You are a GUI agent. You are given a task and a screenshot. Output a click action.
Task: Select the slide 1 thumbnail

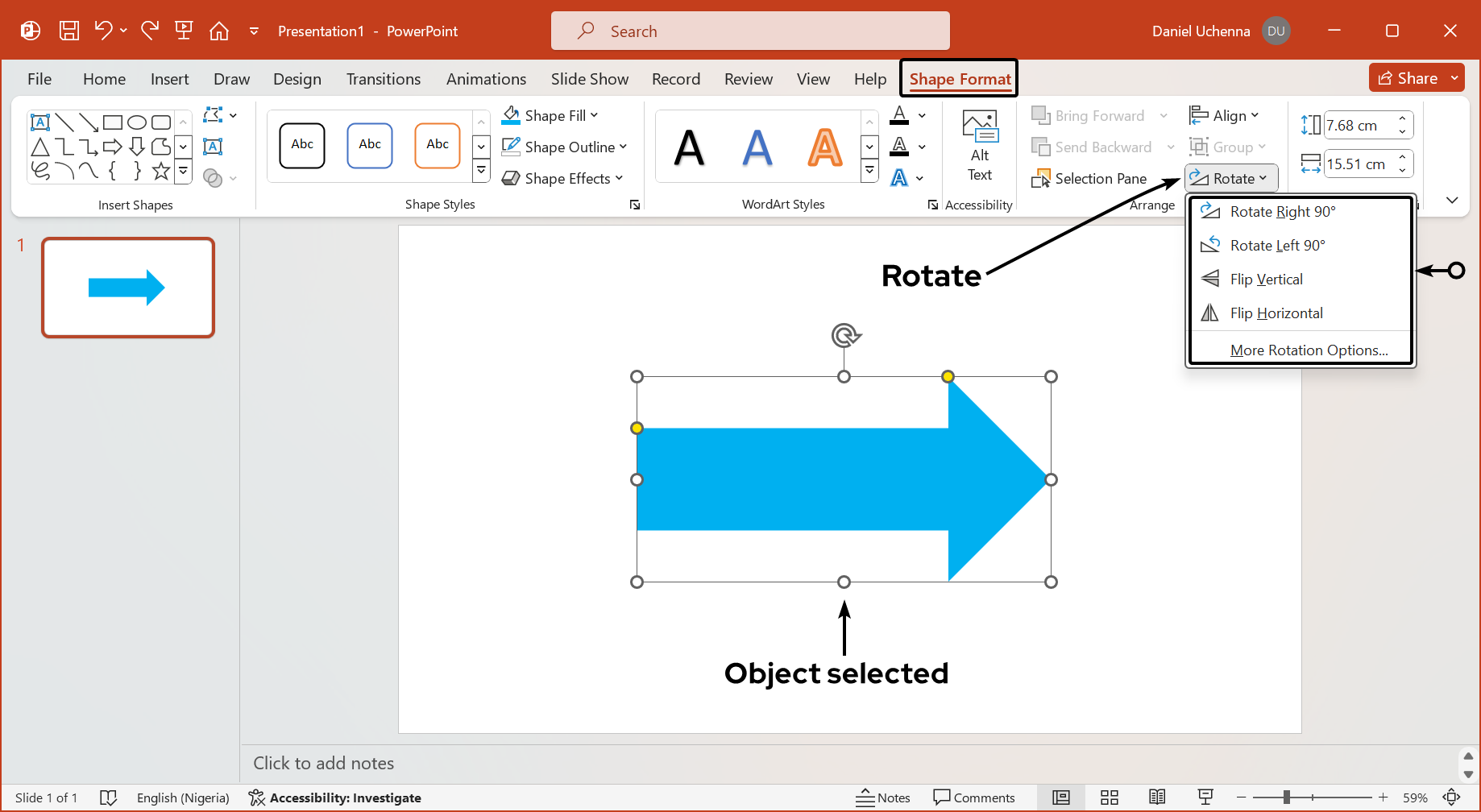[127, 287]
